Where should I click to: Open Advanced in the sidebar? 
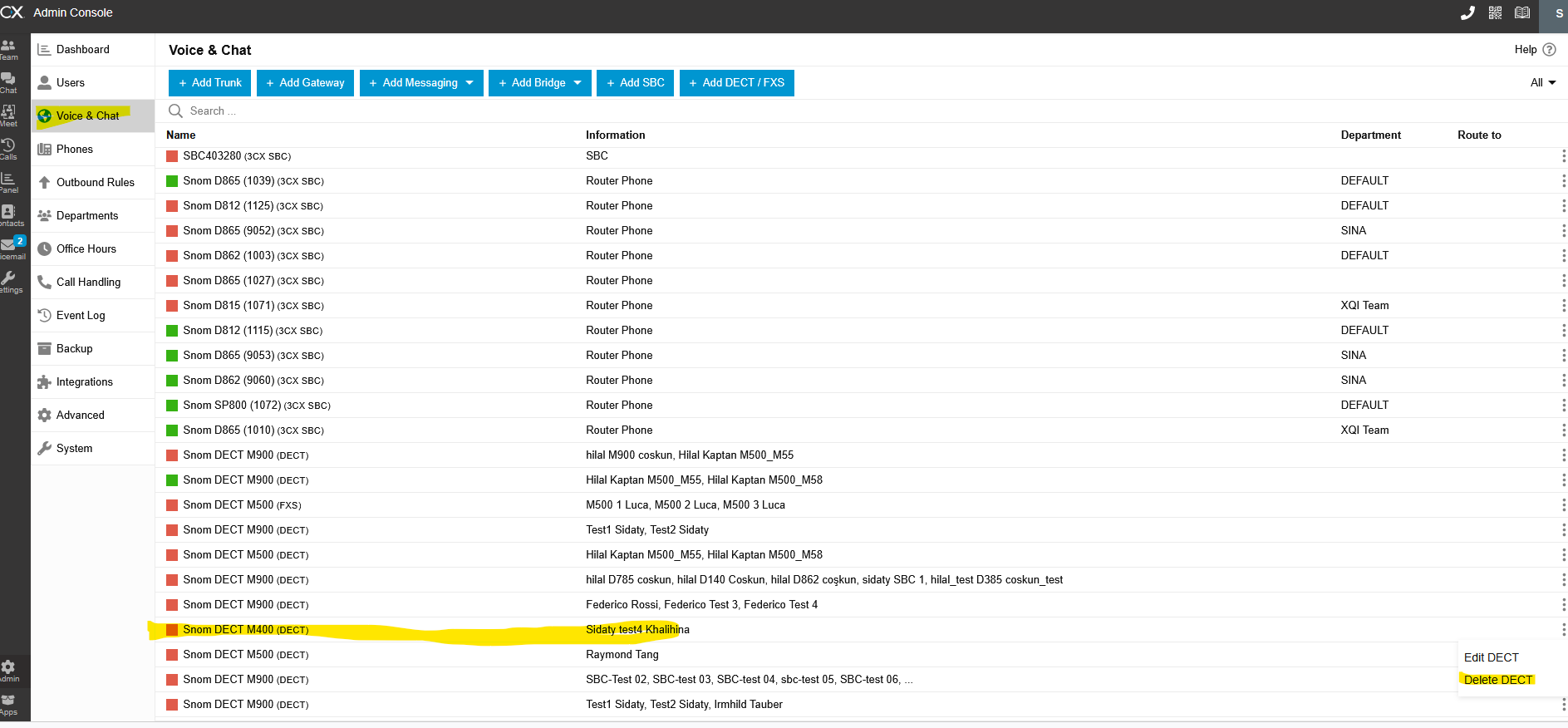click(x=93, y=416)
